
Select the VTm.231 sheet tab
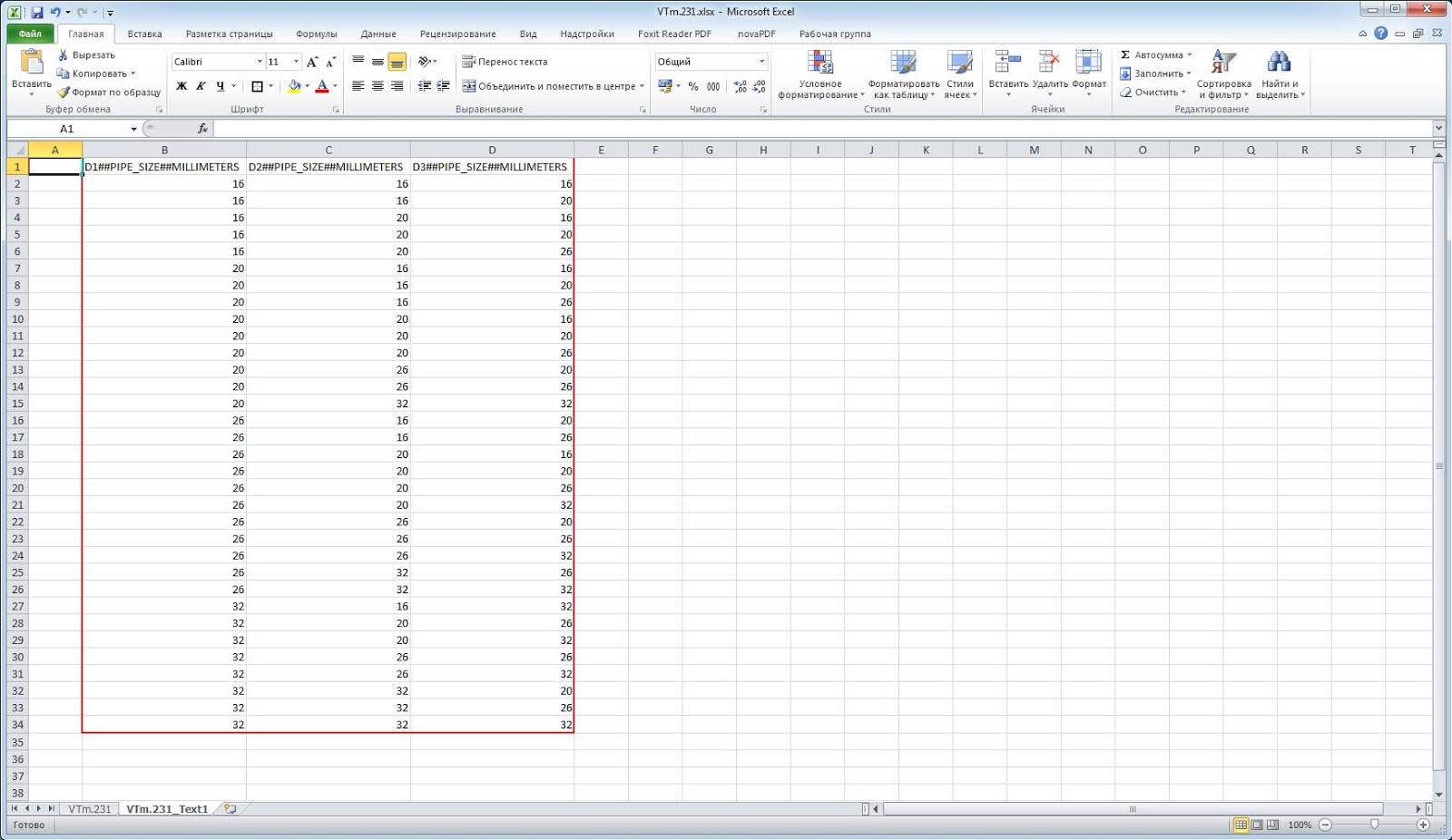click(x=89, y=807)
